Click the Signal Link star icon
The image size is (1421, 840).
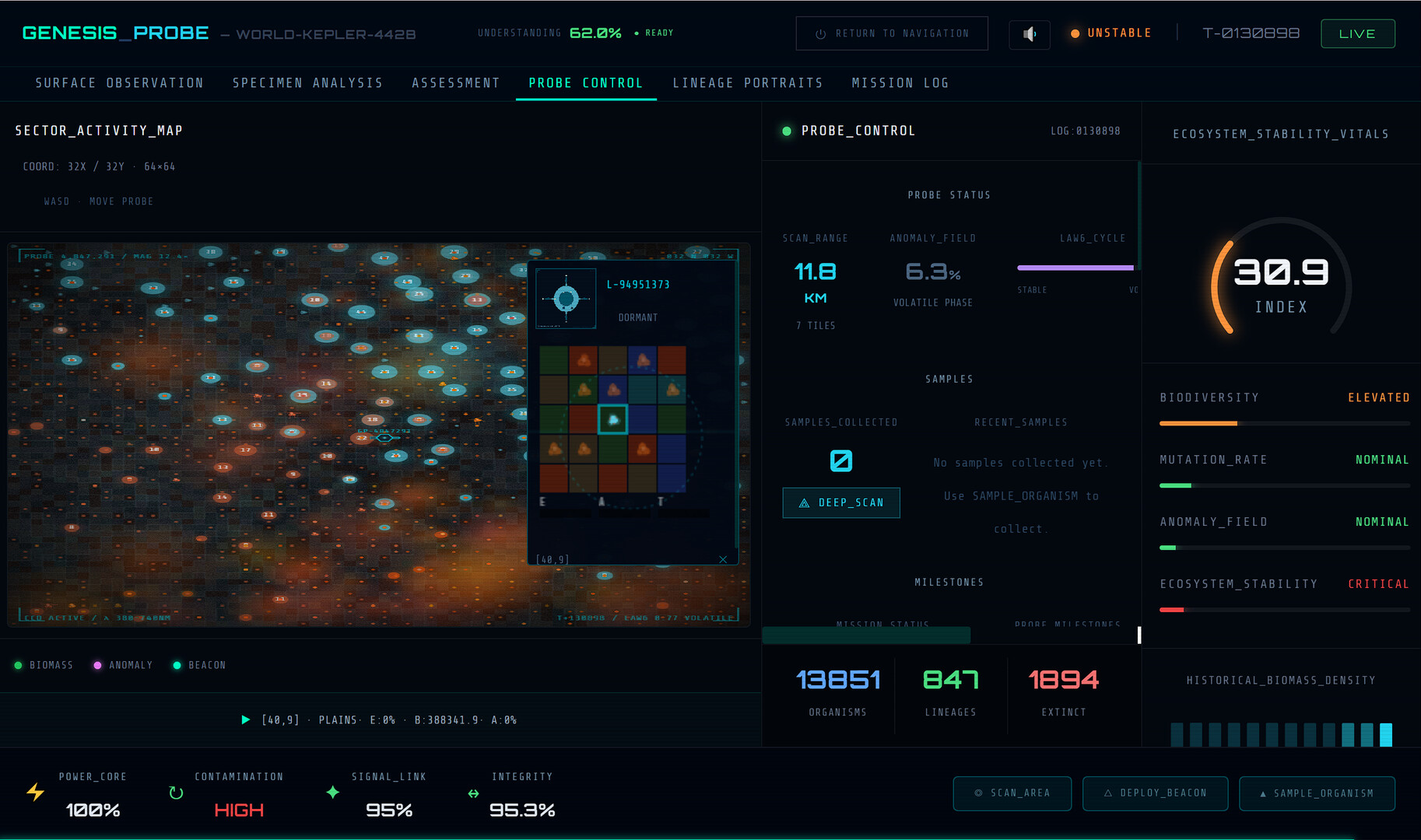click(332, 793)
